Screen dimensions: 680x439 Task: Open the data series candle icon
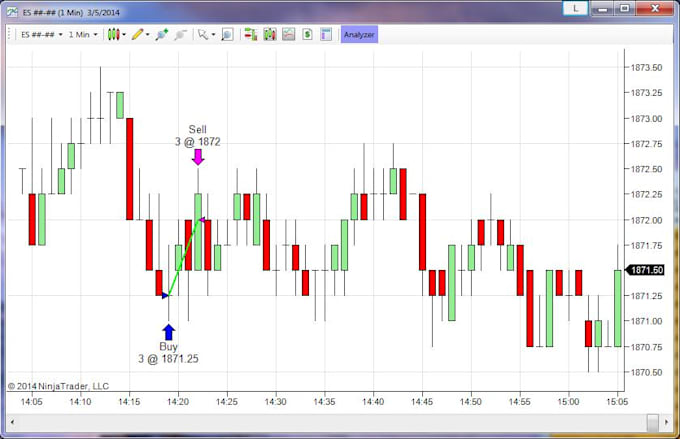click(x=270, y=35)
